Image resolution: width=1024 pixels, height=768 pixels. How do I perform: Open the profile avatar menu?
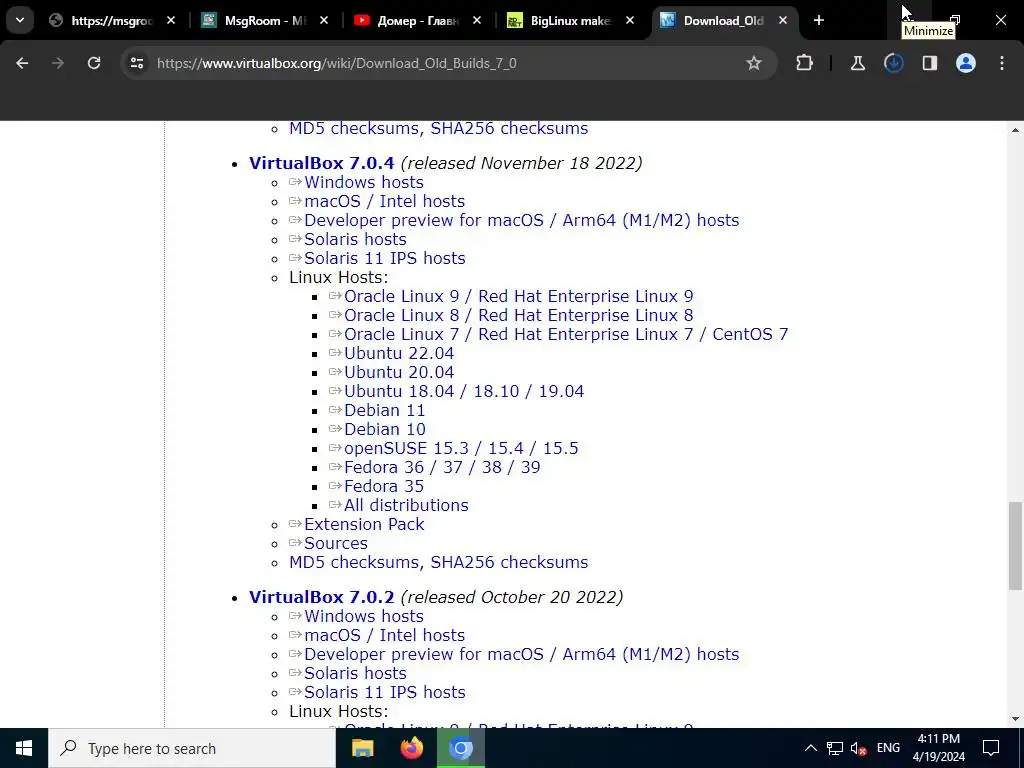click(x=966, y=63)
